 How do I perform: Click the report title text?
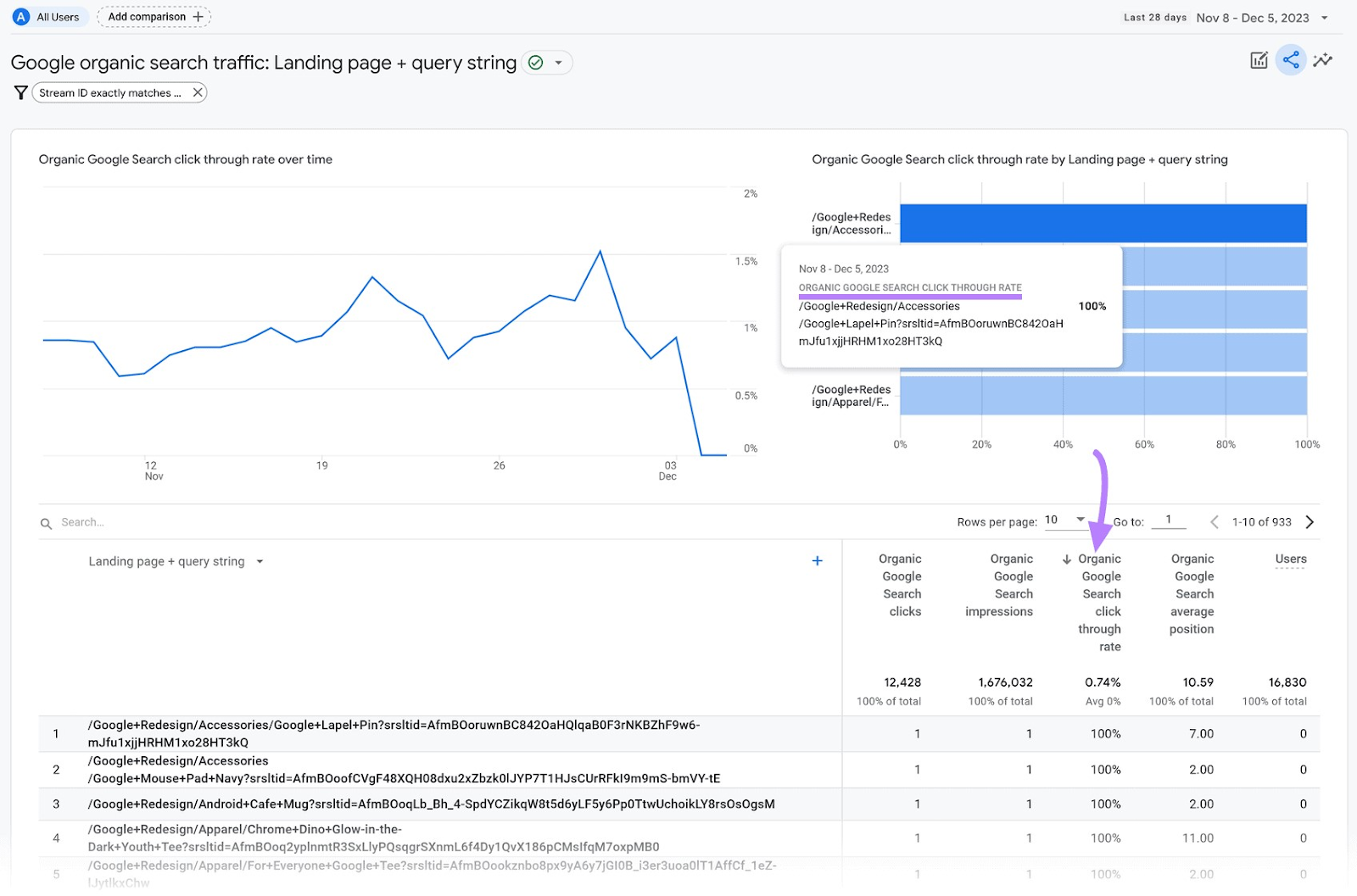(264, 63)
